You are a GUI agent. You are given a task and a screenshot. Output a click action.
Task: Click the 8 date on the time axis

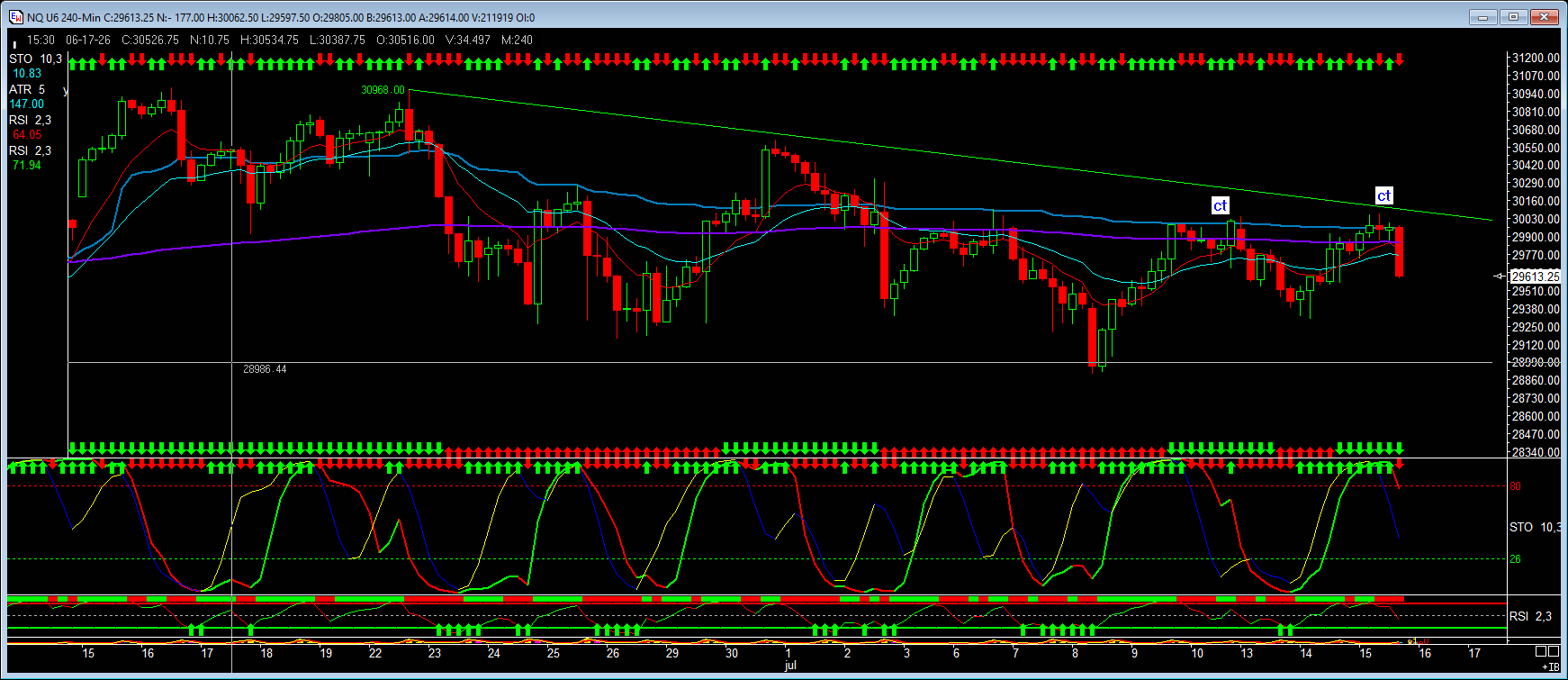tap(1075, 653)
